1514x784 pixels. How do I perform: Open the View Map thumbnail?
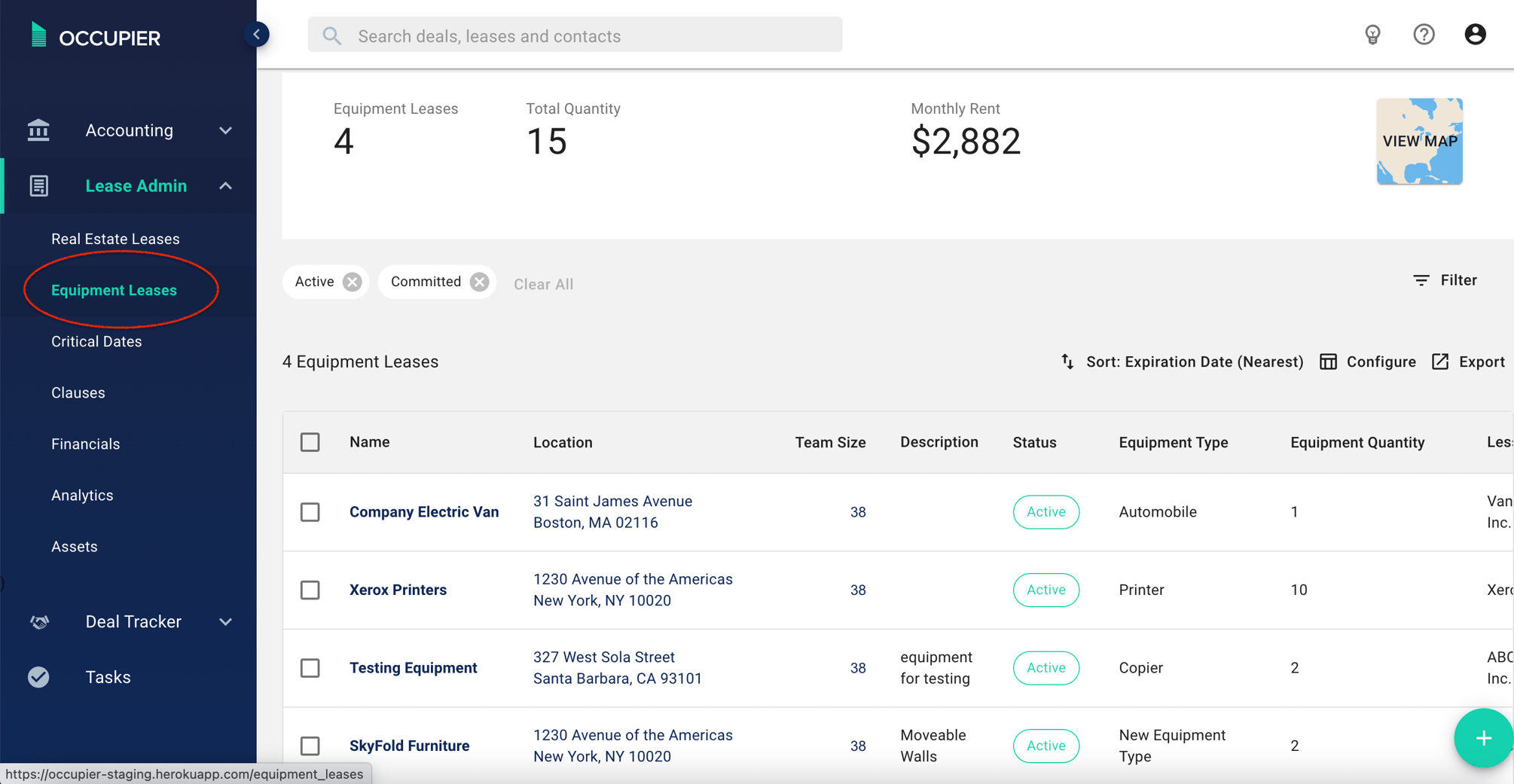[x=1419, y=141]
